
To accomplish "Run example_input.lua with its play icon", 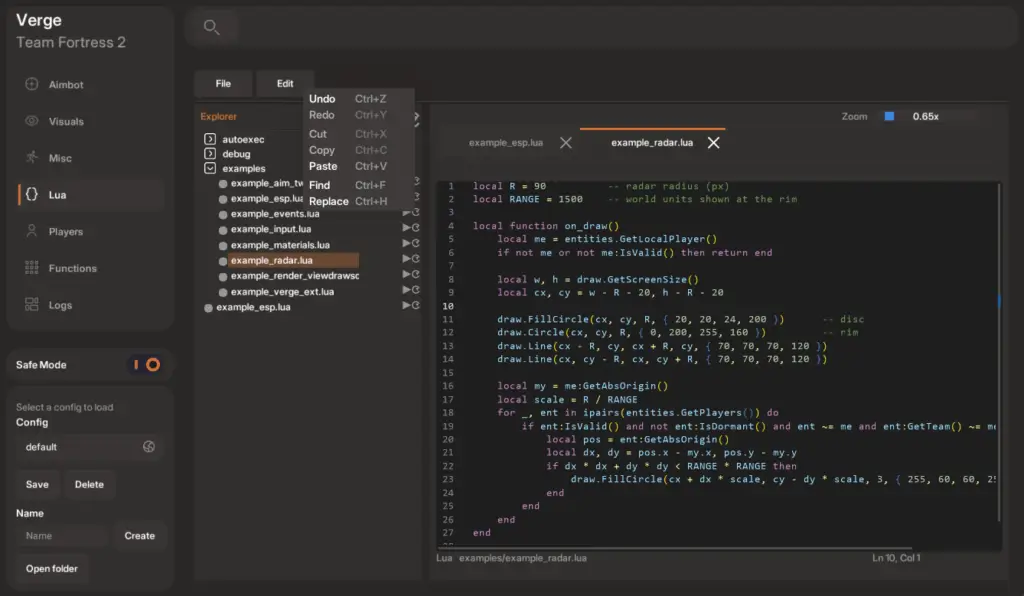I will [406, 228].
